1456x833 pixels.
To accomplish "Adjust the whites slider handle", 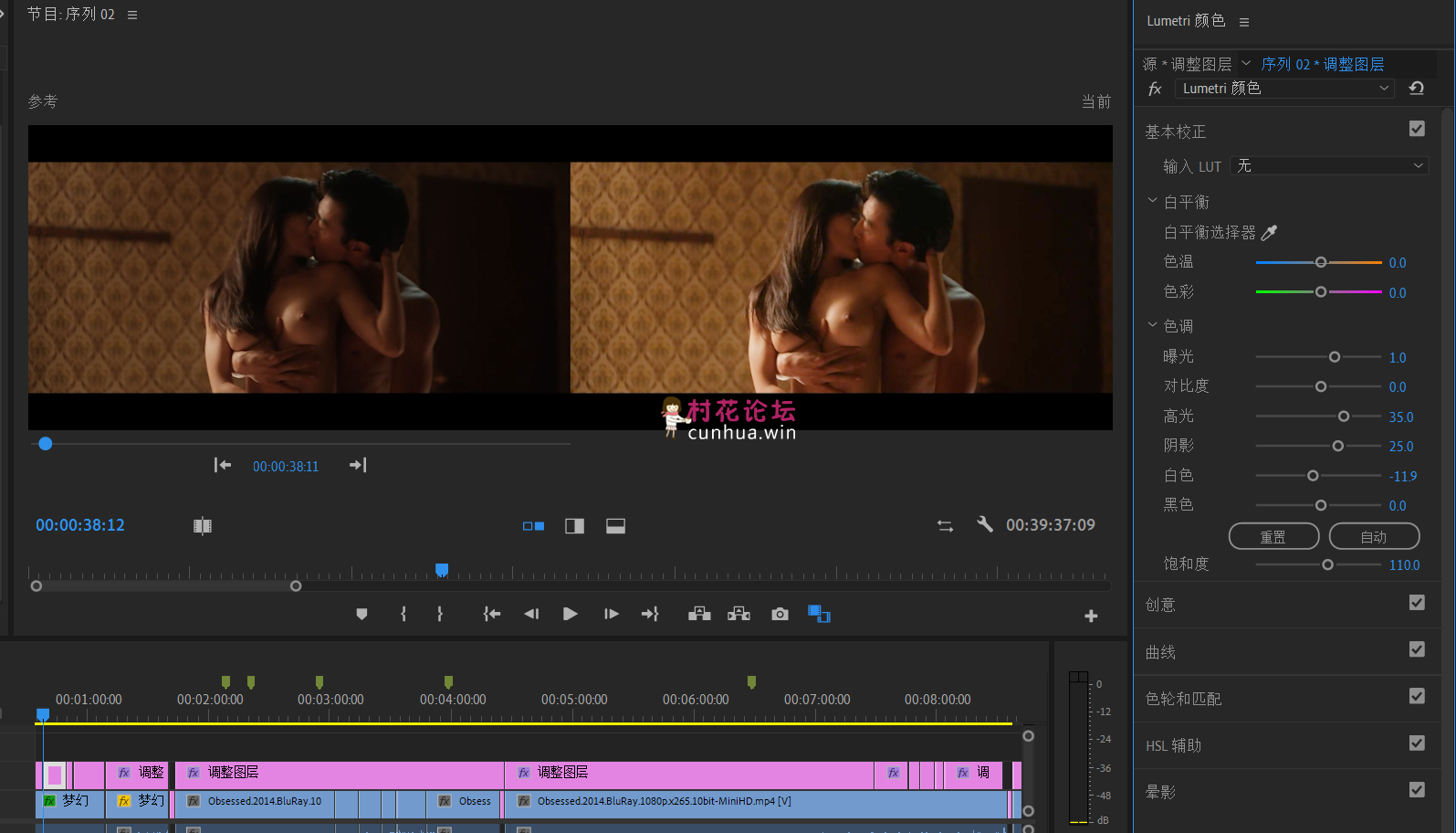I will tap(1313, 476).
